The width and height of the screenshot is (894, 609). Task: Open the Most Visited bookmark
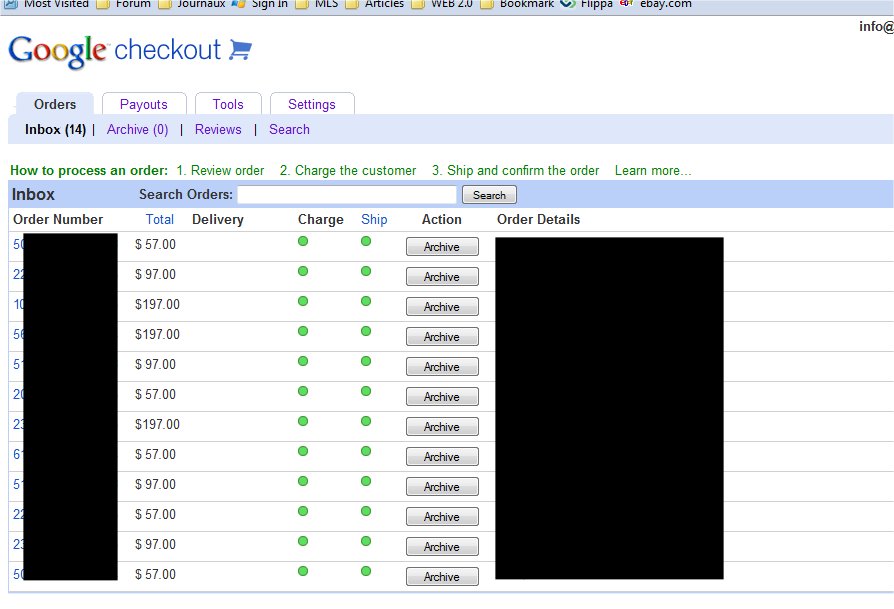[47, 4]
